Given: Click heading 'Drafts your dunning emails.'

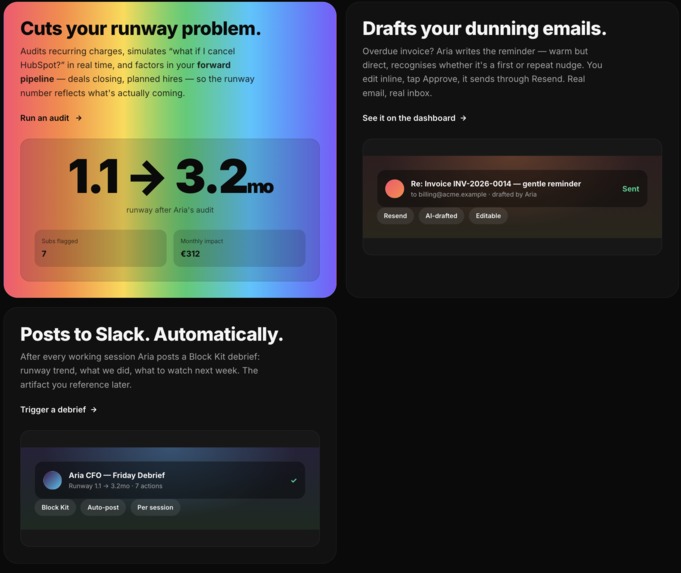Looking at the screenshot, I should pos(484,29).
